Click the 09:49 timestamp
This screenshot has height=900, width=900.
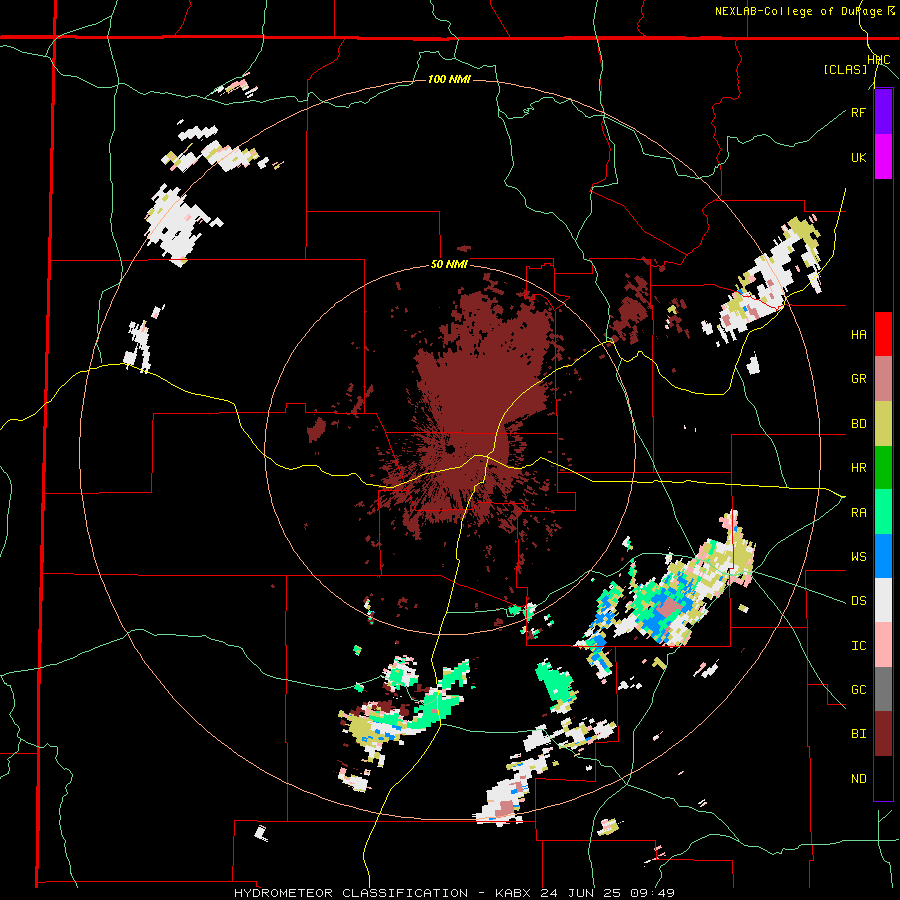click(654, 893)
